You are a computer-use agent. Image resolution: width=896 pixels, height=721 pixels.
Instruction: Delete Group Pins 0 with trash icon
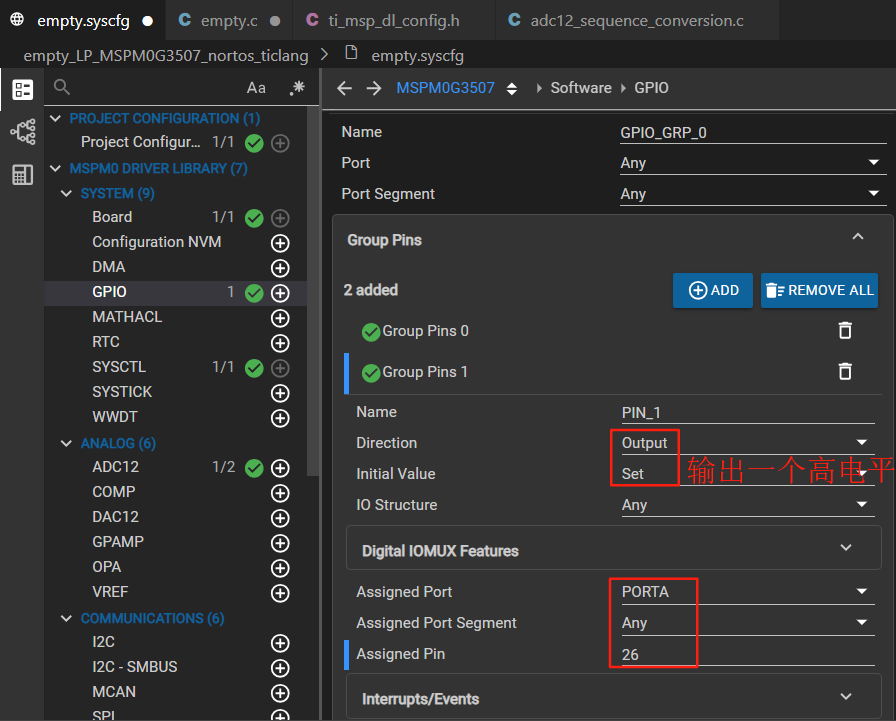[845, 330]
